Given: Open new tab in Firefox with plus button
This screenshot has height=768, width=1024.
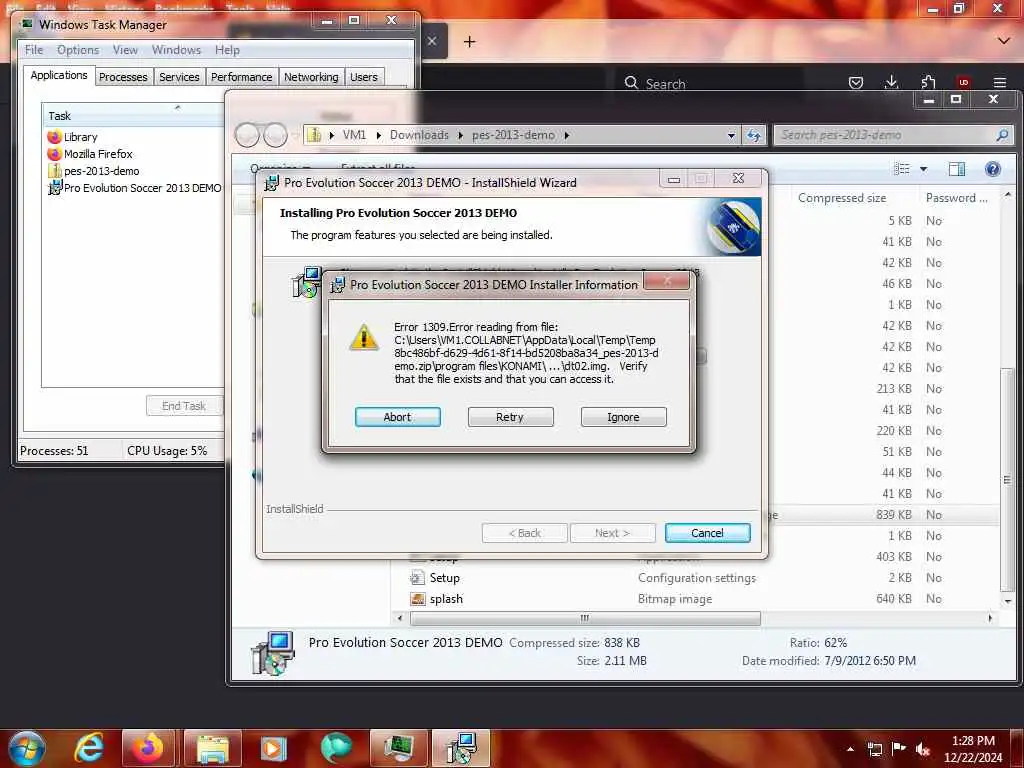Looking at the screenshot, I should click(x=470, y=42).
